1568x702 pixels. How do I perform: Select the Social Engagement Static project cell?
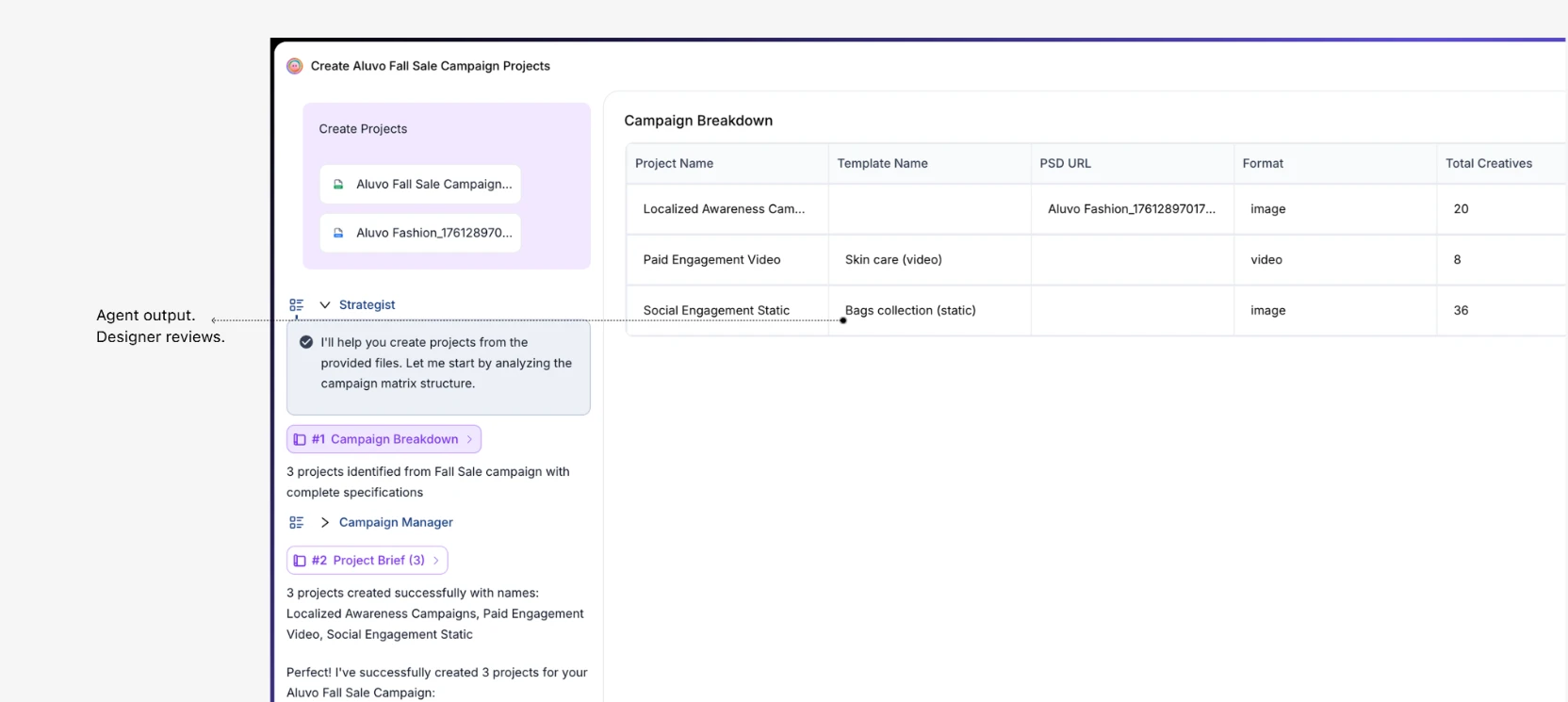[x=727, y=311]
